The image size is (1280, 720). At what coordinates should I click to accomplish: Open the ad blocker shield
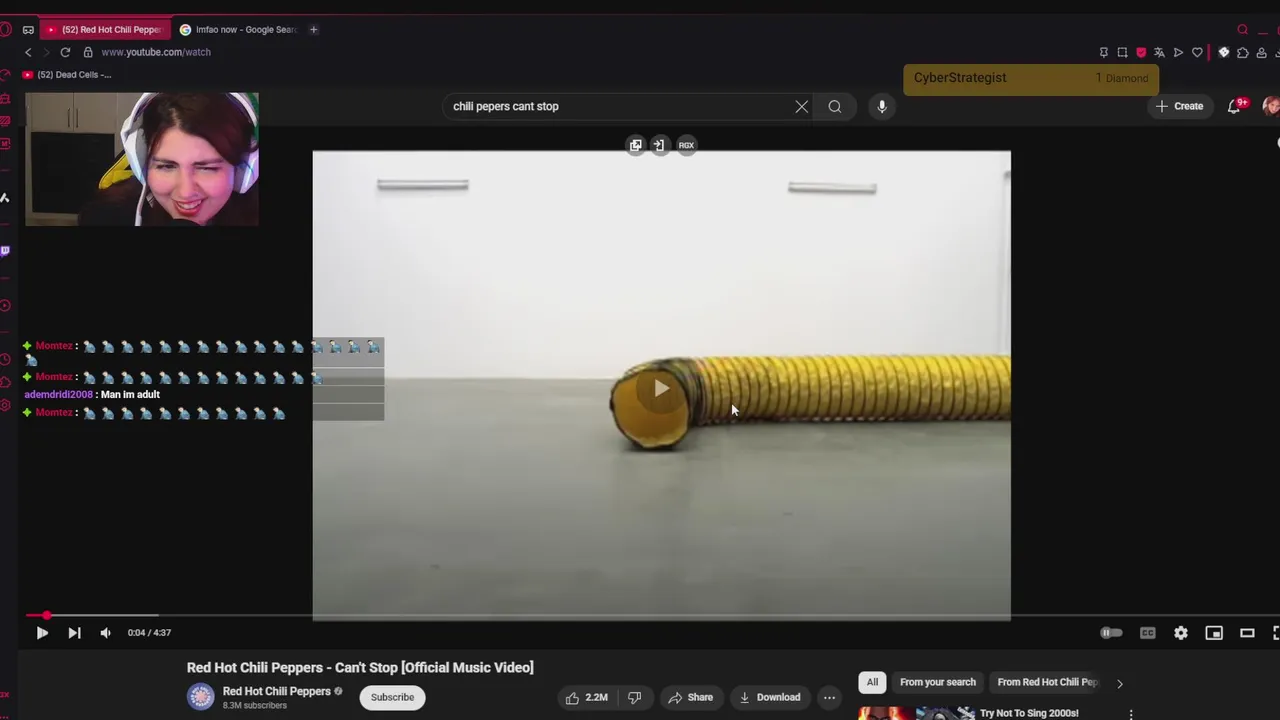coord(1141,53)
